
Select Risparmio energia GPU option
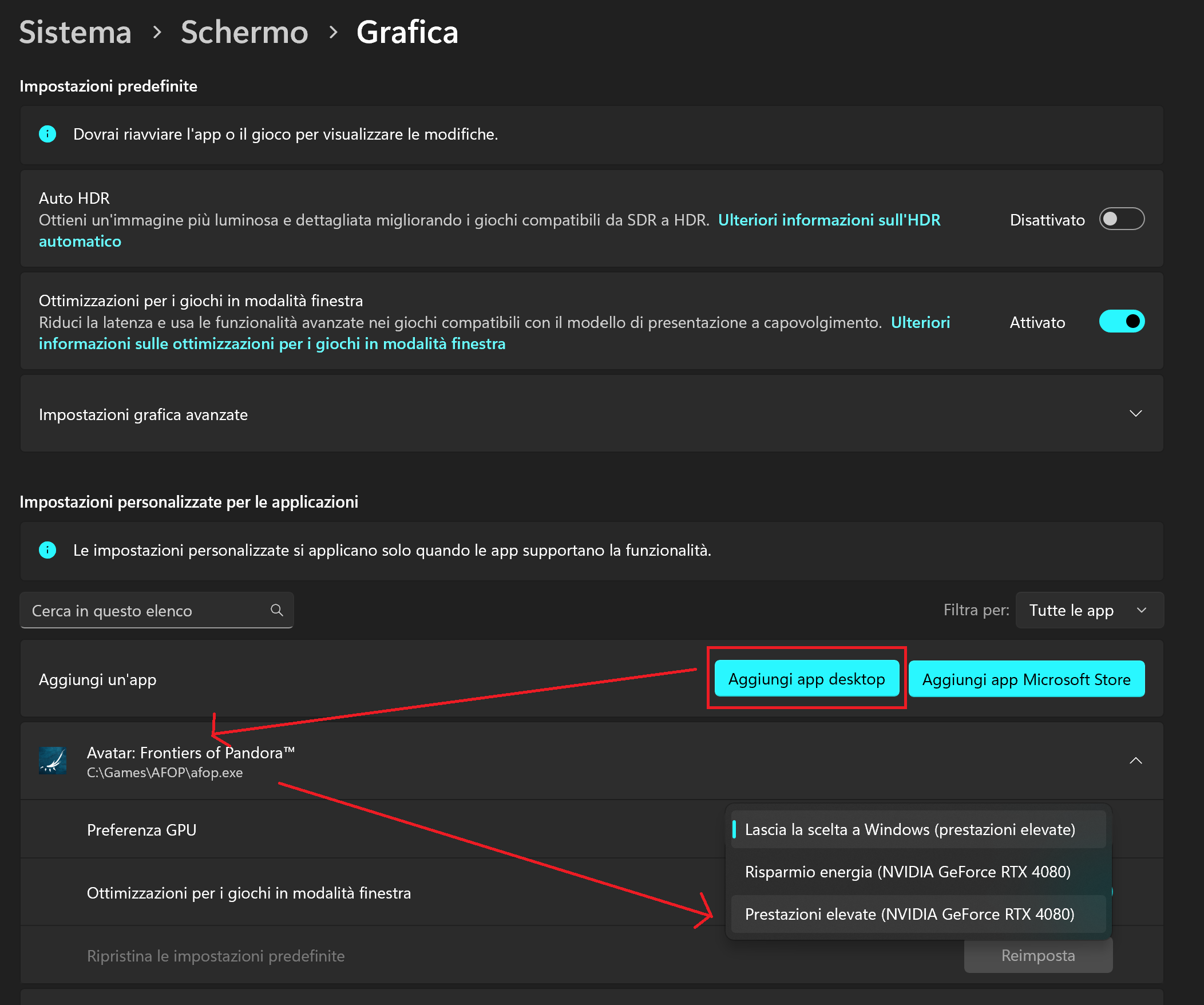tap(918, 872)
